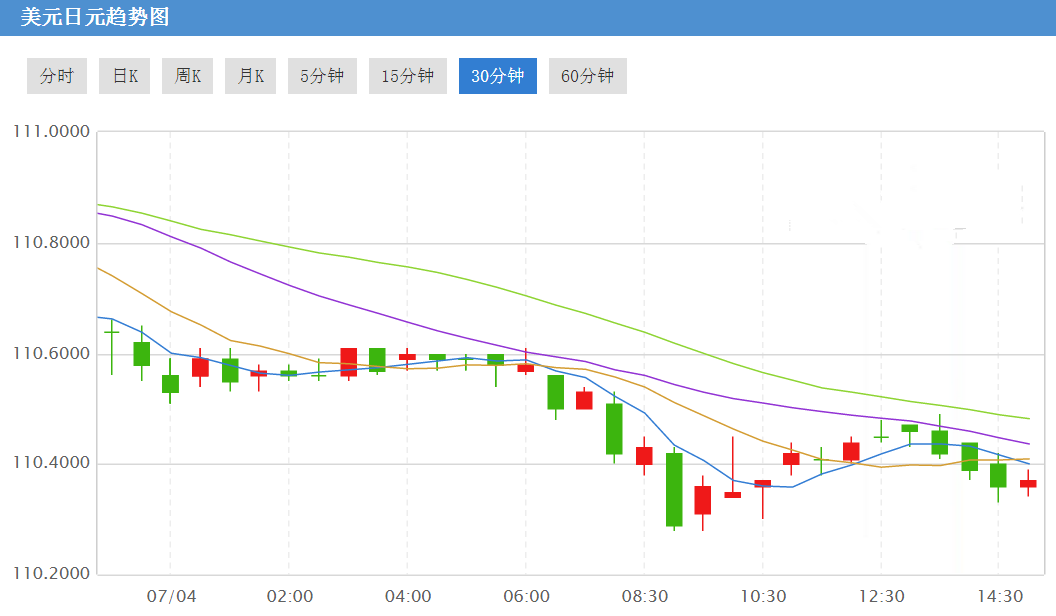Select the 日K tab

click(x=125, y=76)
